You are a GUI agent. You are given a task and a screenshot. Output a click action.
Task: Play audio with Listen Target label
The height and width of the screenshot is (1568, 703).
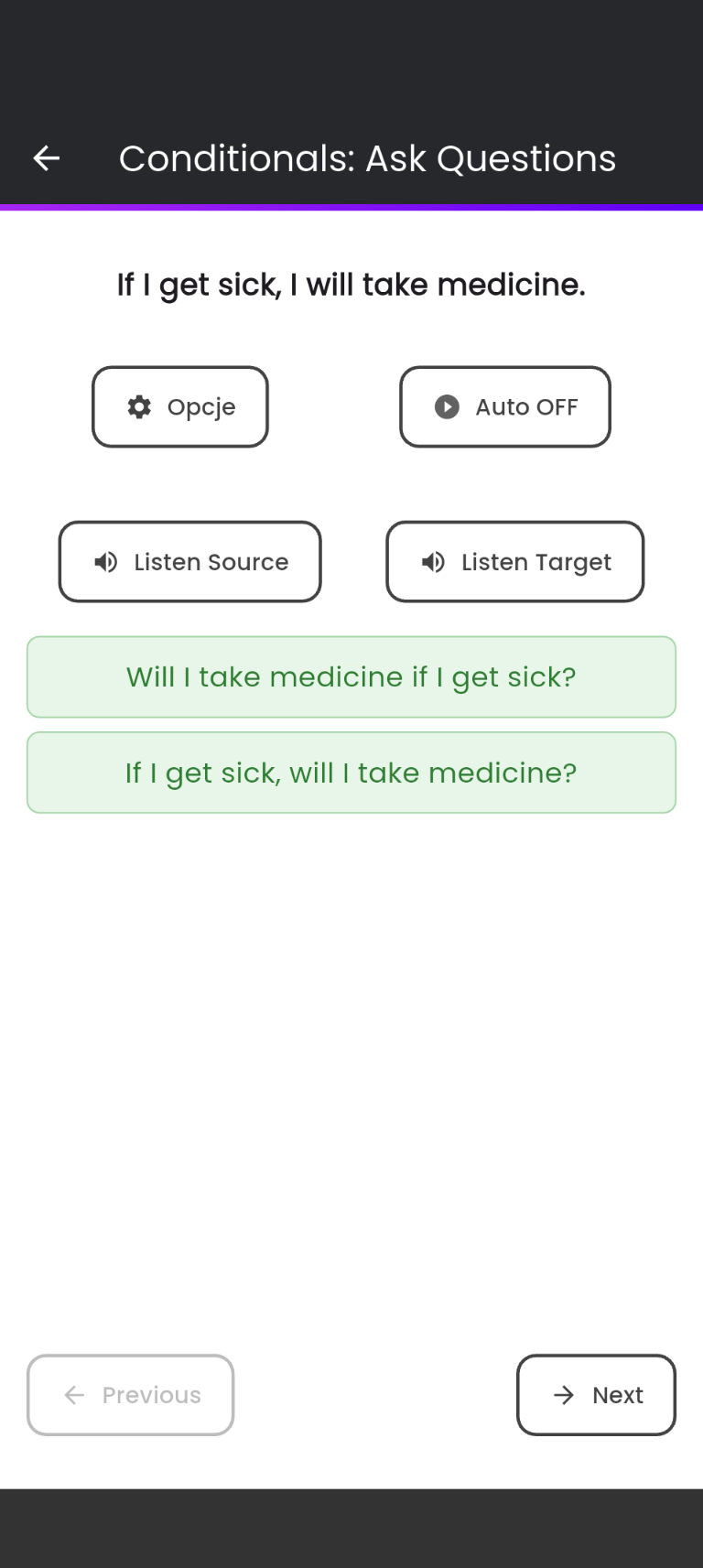[535, 562]
